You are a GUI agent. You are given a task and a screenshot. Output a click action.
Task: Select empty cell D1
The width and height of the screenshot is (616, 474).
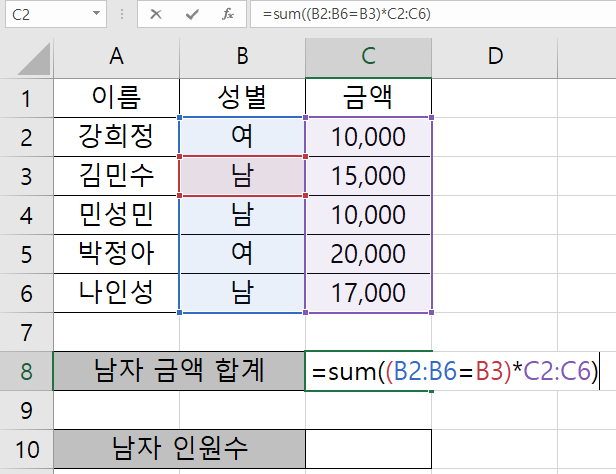[x=495, y=98]
